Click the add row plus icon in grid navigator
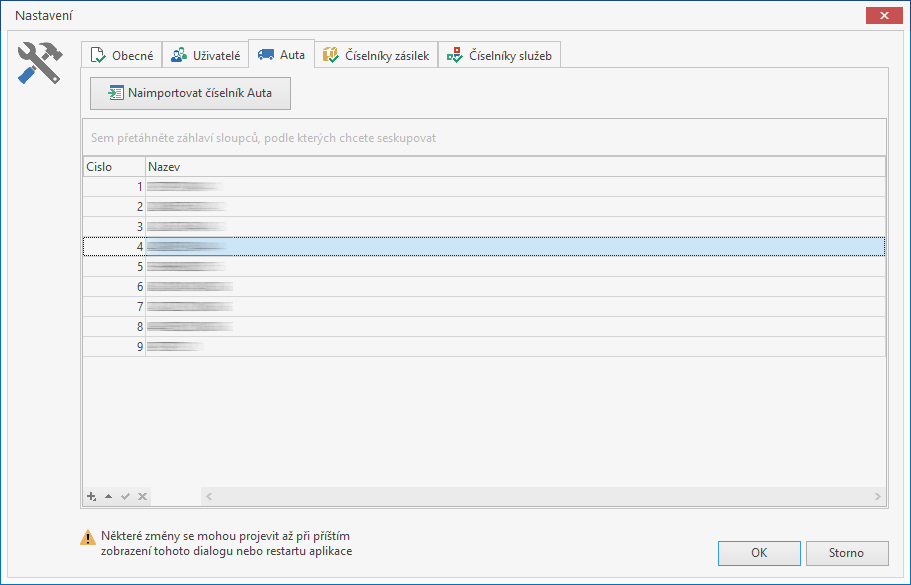Screen dimensions: 911x585 pyautogui.click(x=92, y=496)
